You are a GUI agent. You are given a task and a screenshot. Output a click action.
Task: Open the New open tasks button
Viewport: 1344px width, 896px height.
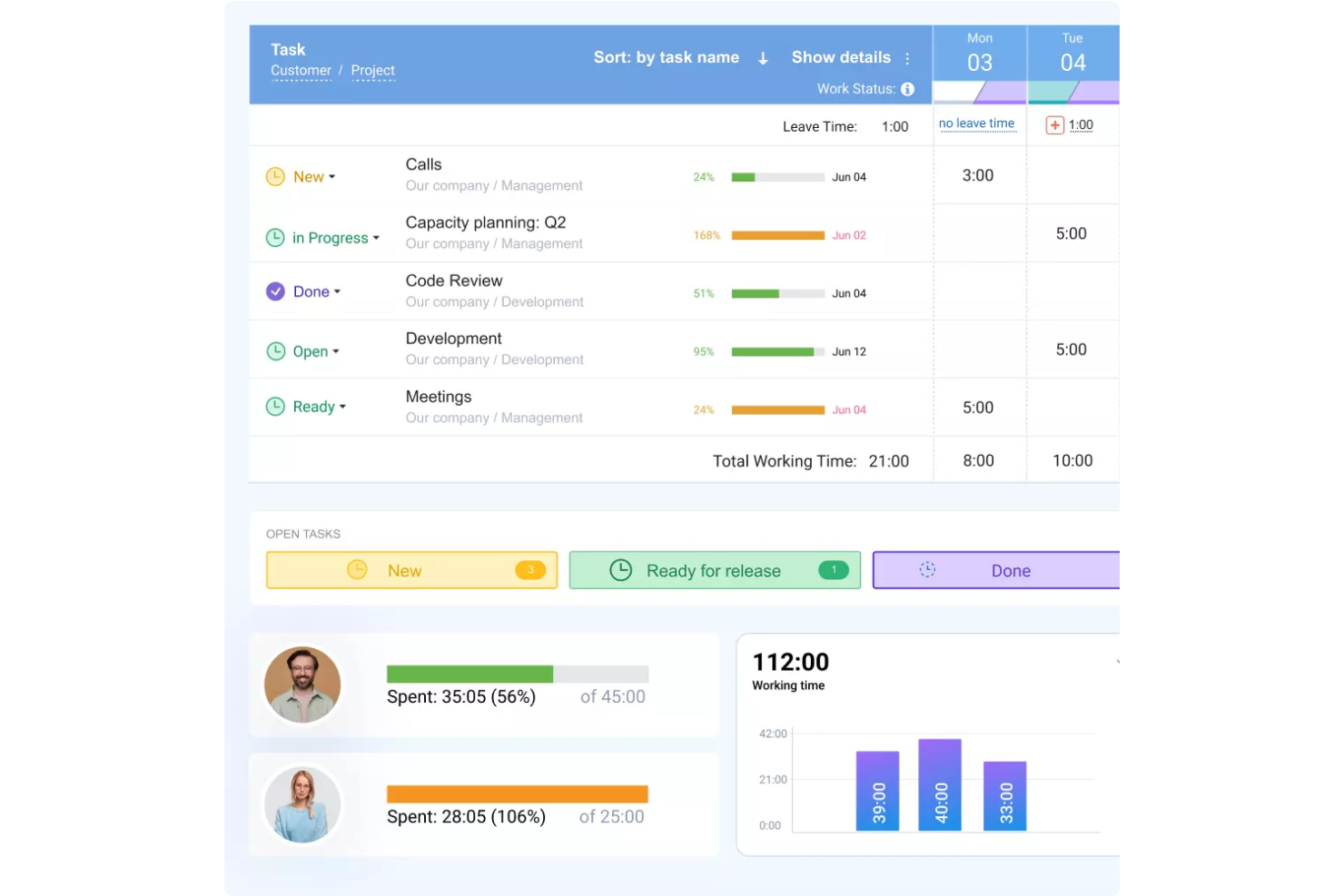tap(410, 570)
